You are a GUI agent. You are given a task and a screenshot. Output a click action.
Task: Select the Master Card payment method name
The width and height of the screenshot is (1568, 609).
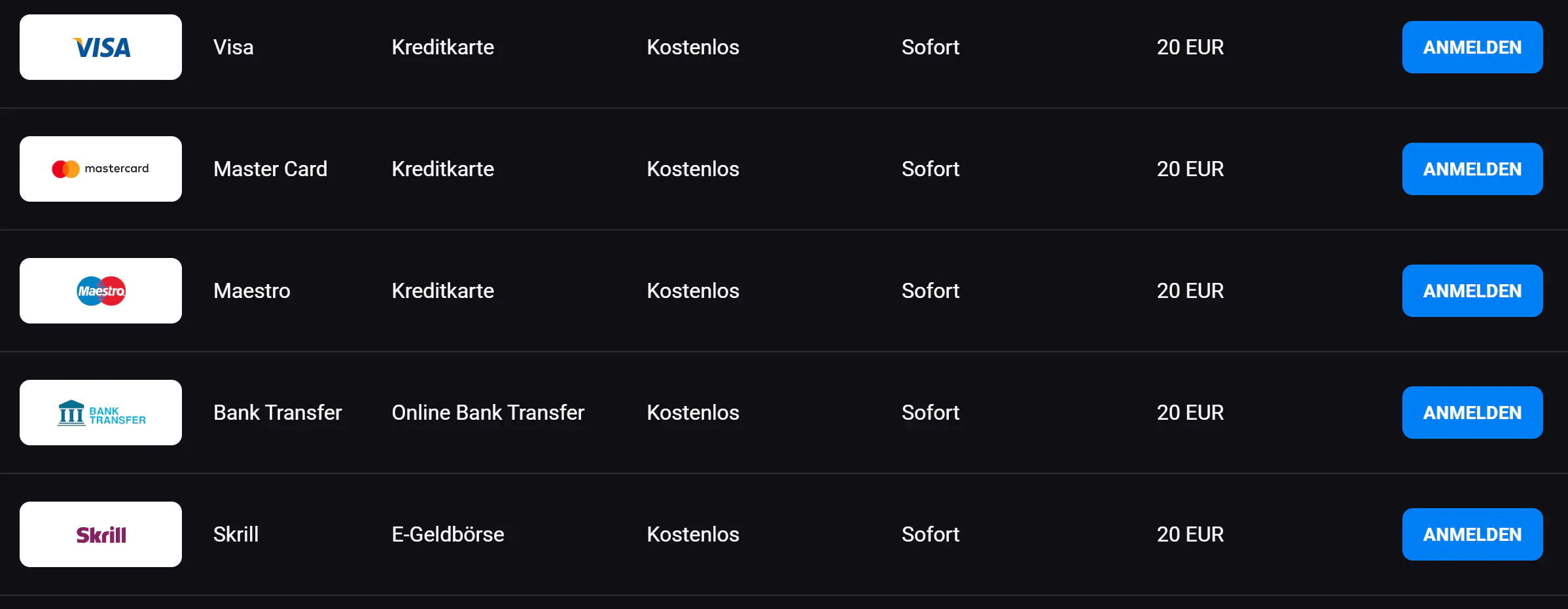[x=270, y=169]
